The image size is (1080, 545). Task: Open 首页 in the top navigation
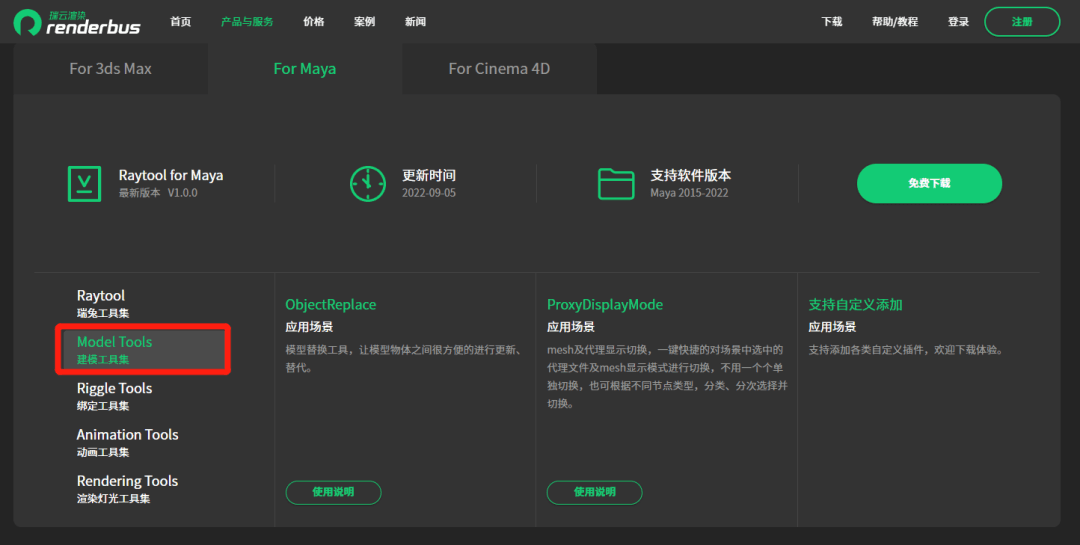pyautogui.click(x=181, y=22)
